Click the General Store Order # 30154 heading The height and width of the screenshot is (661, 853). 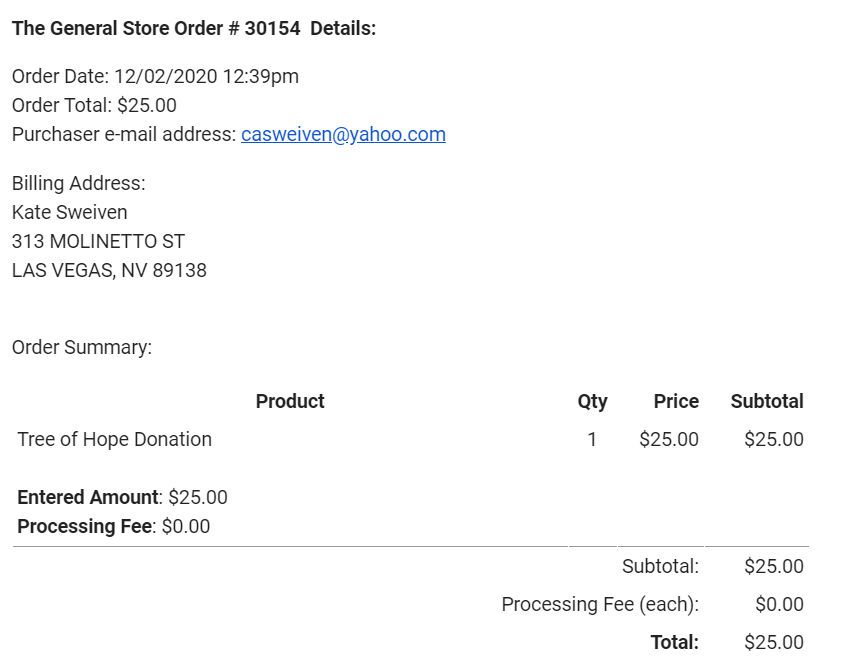coord(194,28)
